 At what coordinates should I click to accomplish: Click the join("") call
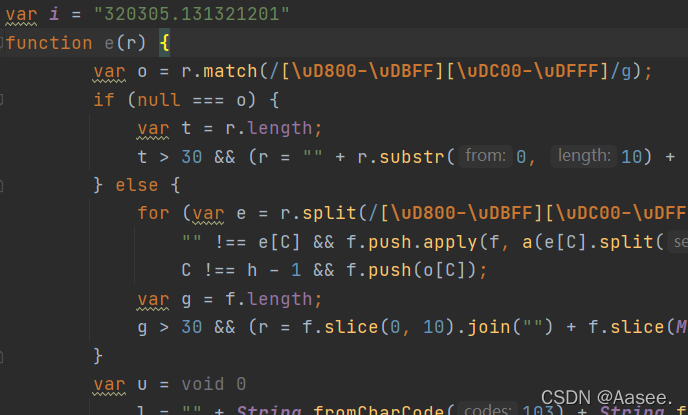[510, 327]
